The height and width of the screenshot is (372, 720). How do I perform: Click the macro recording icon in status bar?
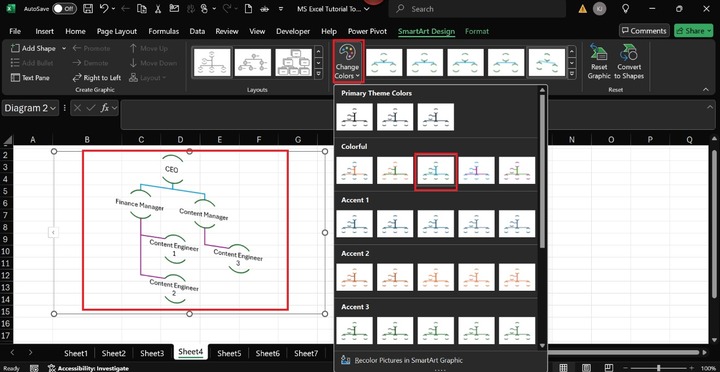tap(34, 368)
